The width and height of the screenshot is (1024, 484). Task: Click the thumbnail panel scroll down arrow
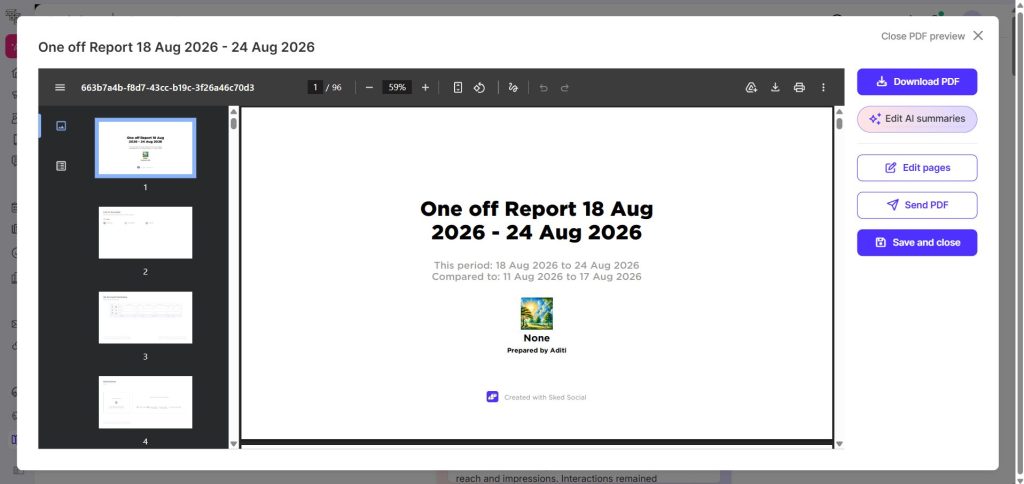point(234,444)
